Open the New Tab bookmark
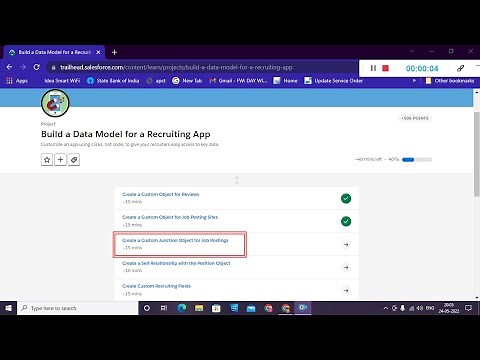Screen dimensions: 480x360 tap(187, 81)
